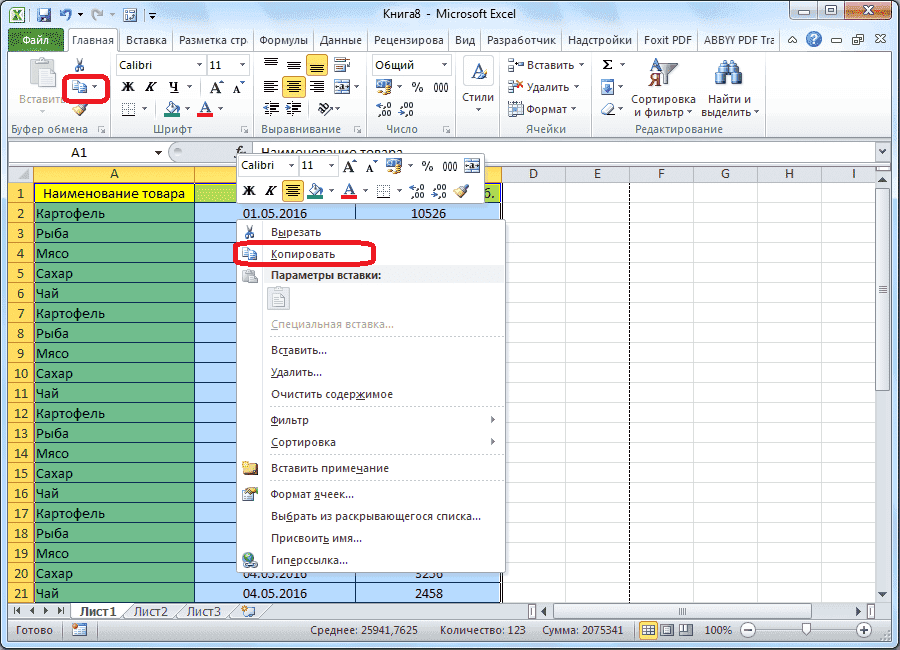
Task: Select Копировать from the context menu
Action: pos(305,253)
